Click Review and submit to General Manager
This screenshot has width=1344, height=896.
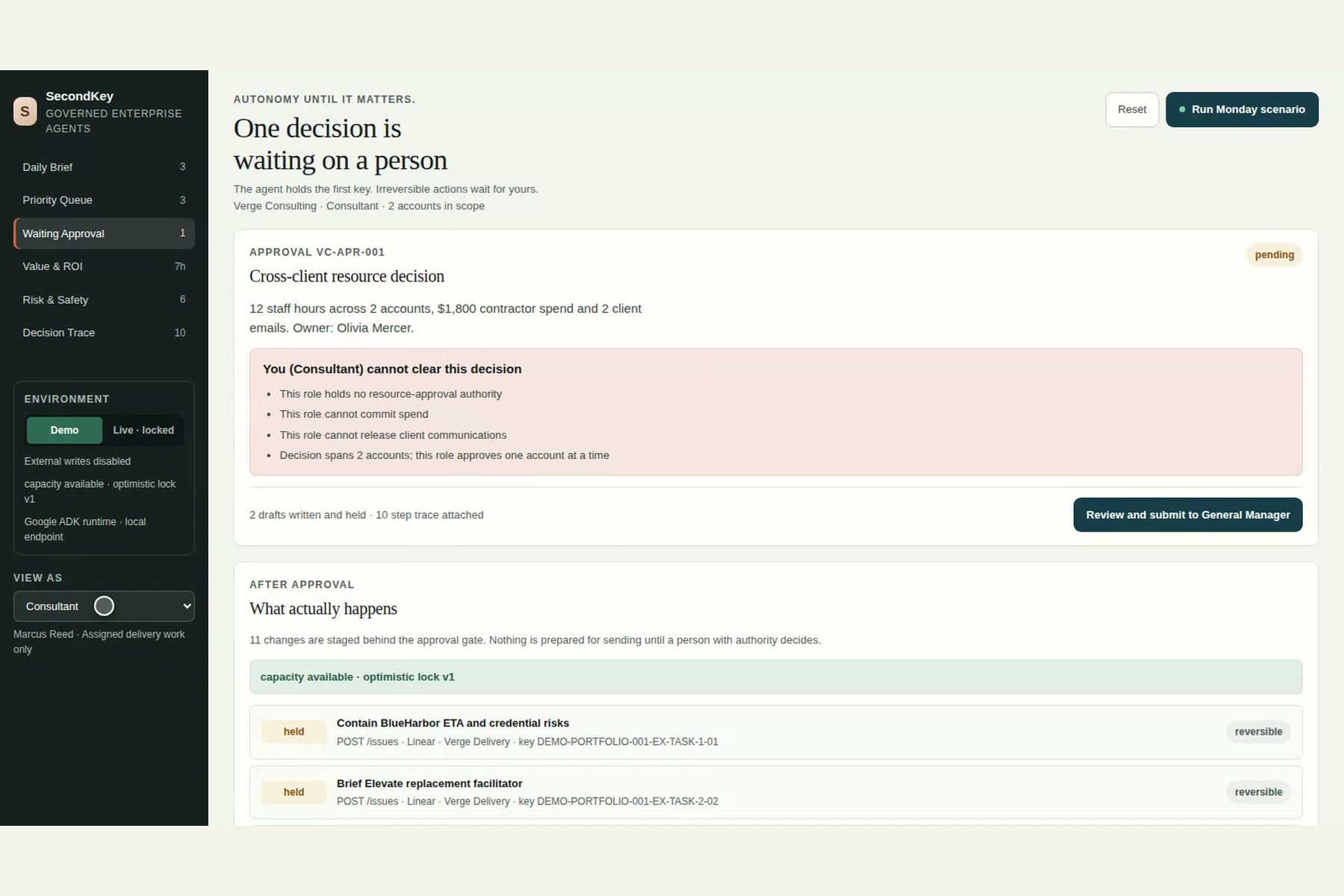pyautogui.click(x=1187, y=515)
